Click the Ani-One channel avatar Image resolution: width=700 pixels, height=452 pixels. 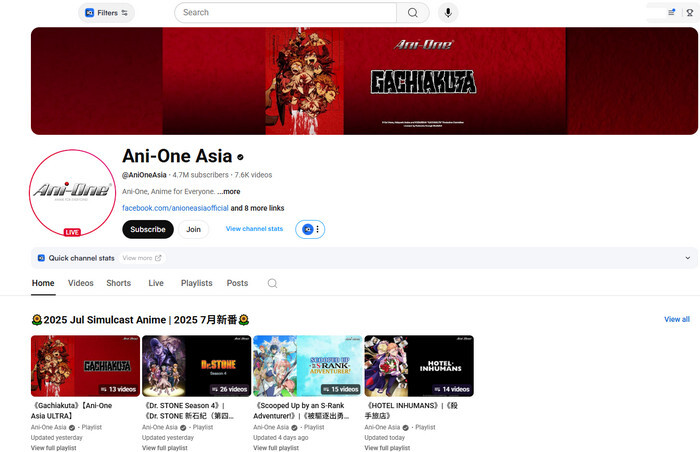point(72,193)
